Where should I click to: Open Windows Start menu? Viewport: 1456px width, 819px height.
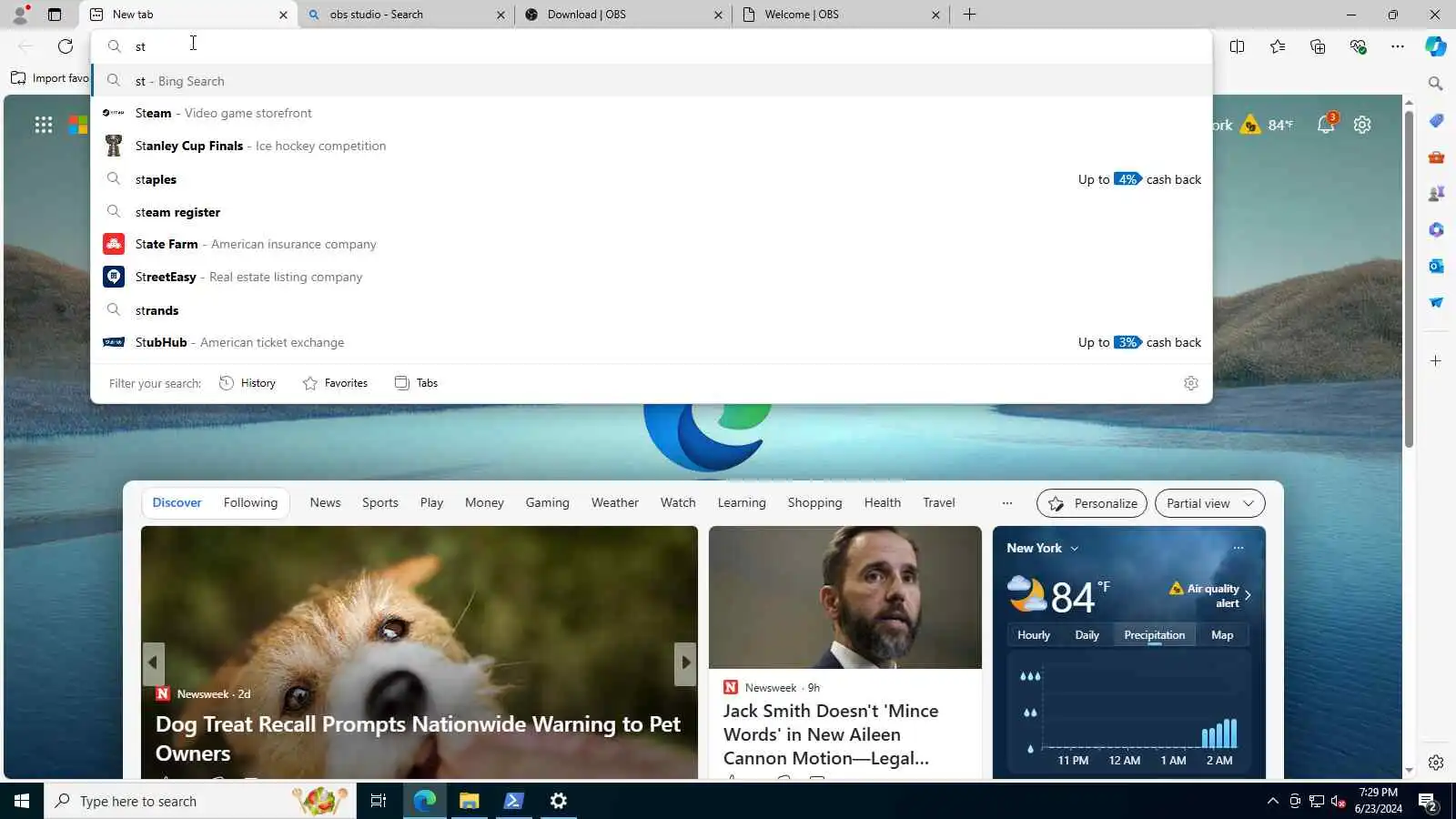[x=22, y=801]
